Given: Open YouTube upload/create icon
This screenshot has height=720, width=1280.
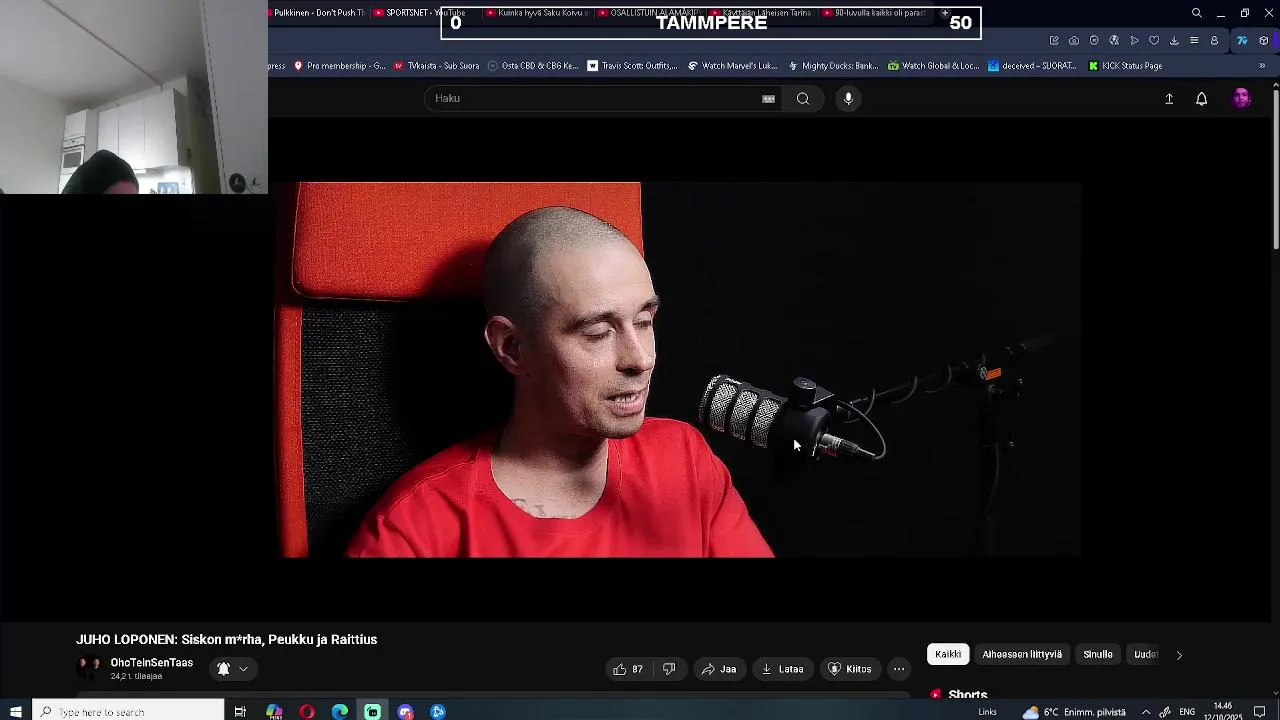Looking at the screenshot, I should coord(1169,98).
